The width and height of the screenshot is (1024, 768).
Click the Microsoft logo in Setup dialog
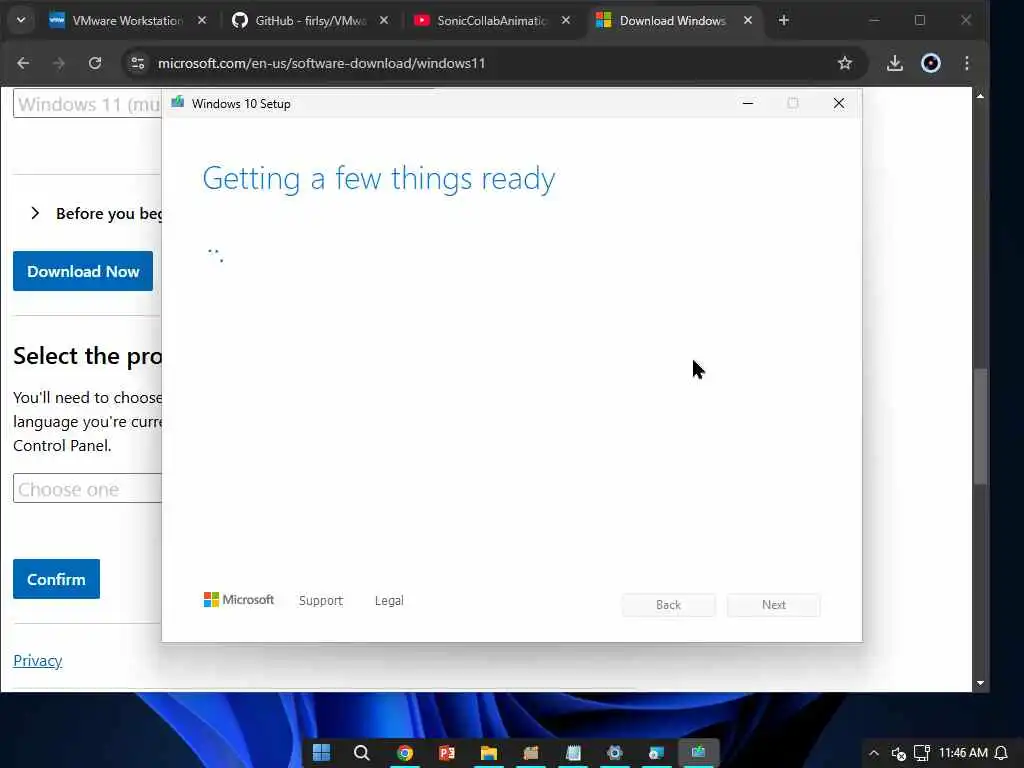click(x=239, y=600)
